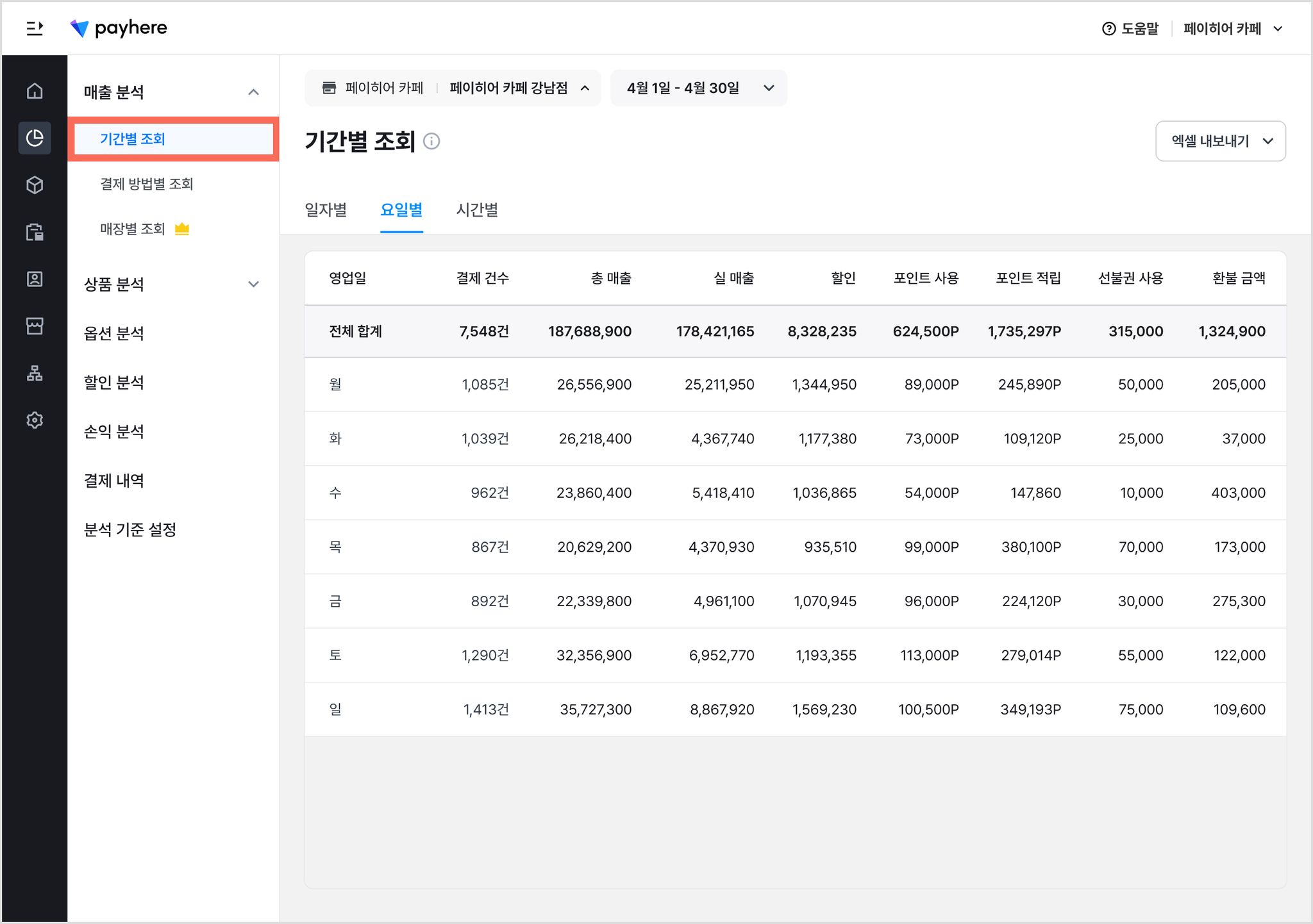Viewport: 1313px width, 924px height.
Task: Click the 선불권 사용 column header
Action: click(1131, 278)
